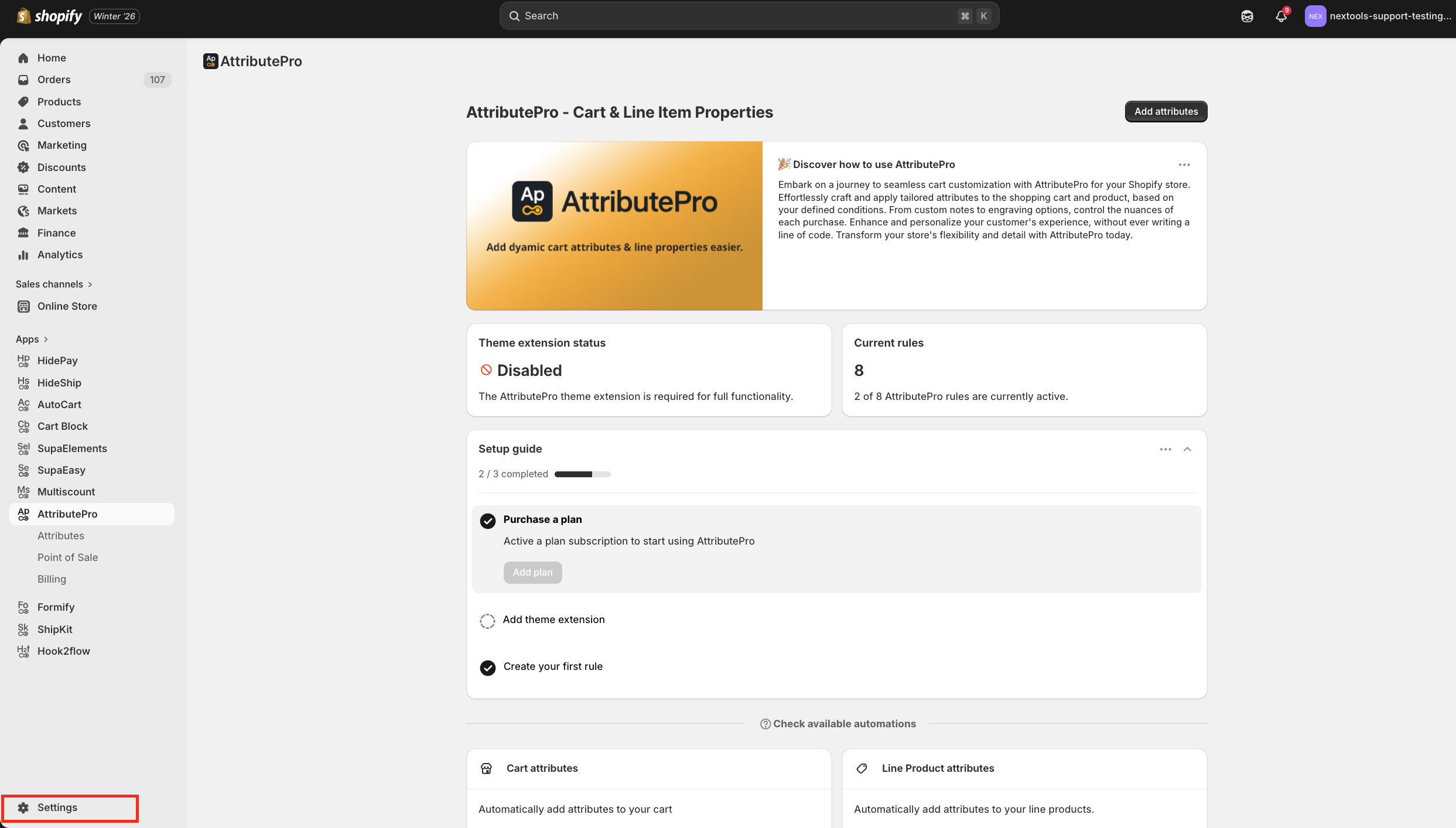The height and width of the screenshot is (828, 1456).
Task: Click the Add attributes button
Action: point(1166,111)
